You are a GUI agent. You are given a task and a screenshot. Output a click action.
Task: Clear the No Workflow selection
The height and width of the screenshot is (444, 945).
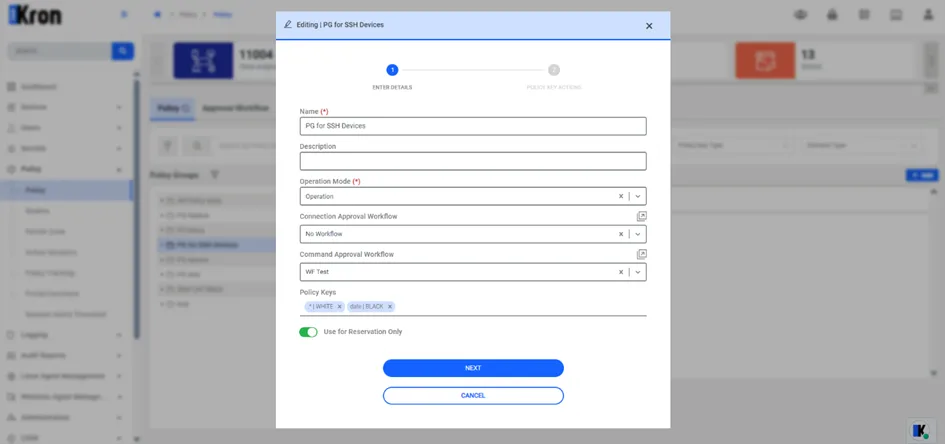coord(621,234)
